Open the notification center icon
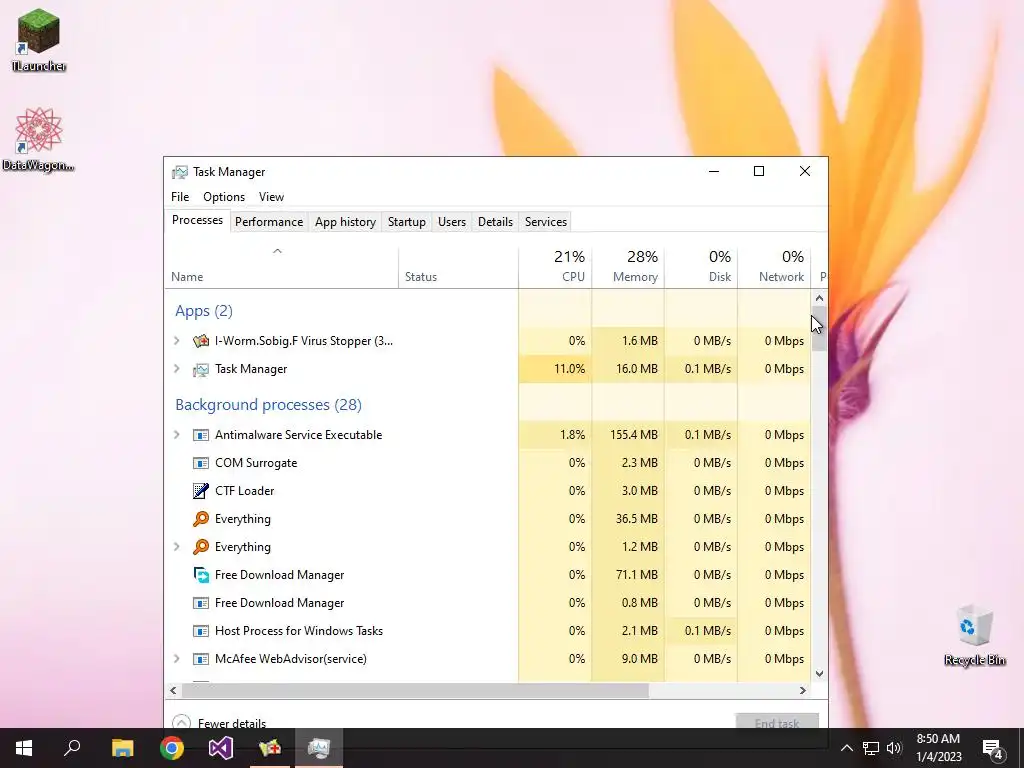The height and width of the screenshot is (768, 1024). click(x=993, y=749)
